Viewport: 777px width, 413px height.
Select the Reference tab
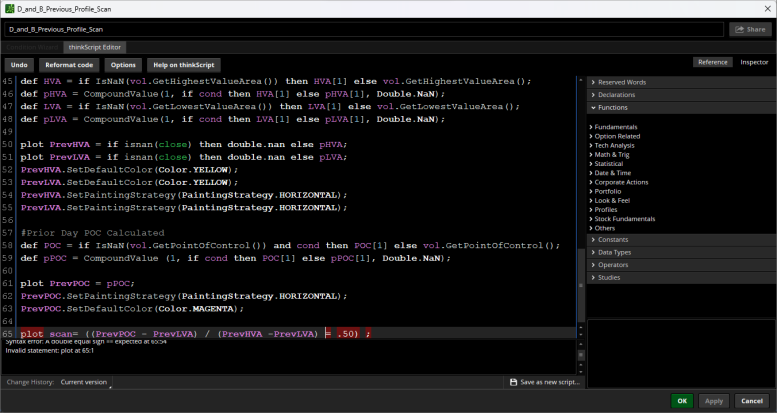click(712, 62)
